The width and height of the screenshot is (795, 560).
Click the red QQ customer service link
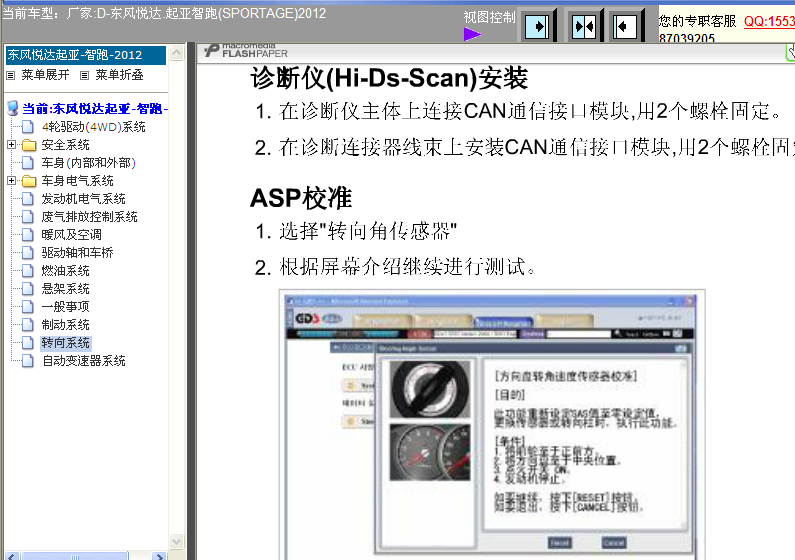click(x=769, y=21)
